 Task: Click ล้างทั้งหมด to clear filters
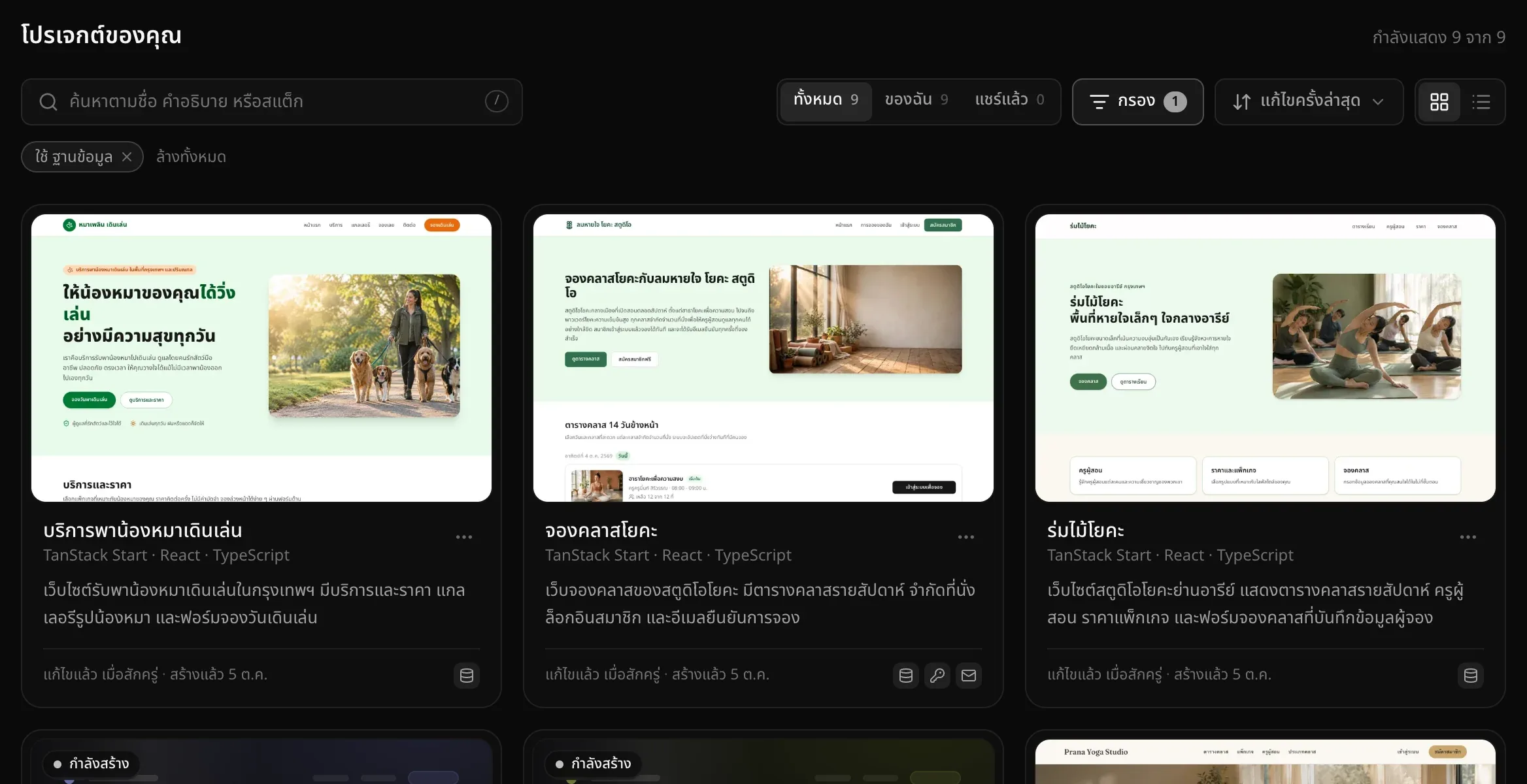(x=191, y=157)
